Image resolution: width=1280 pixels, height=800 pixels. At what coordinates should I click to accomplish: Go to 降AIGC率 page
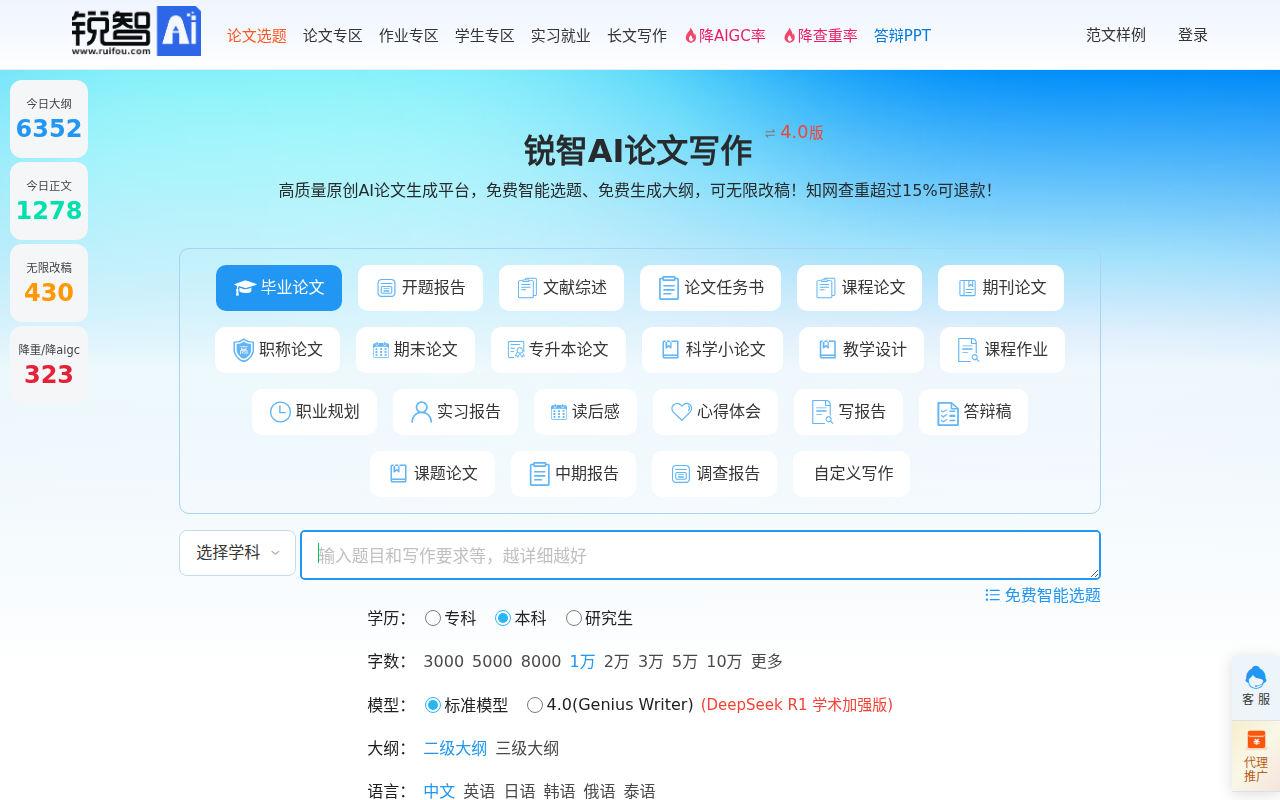(725, 36)
